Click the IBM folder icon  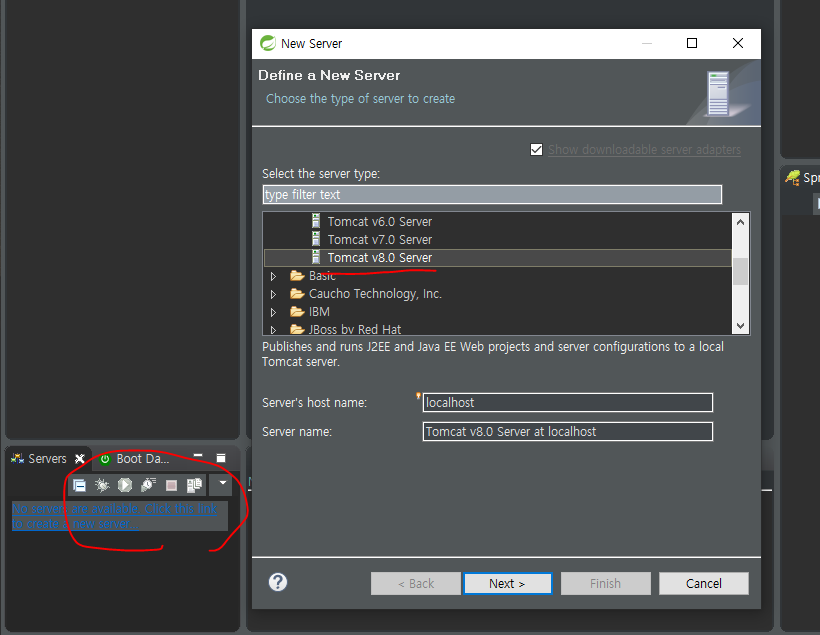tap(297, 312)
